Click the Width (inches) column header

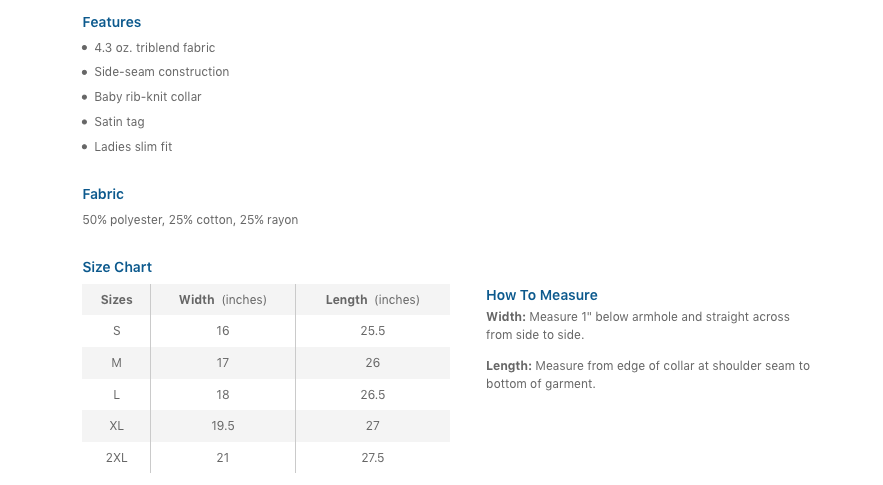tap(222, 300)
